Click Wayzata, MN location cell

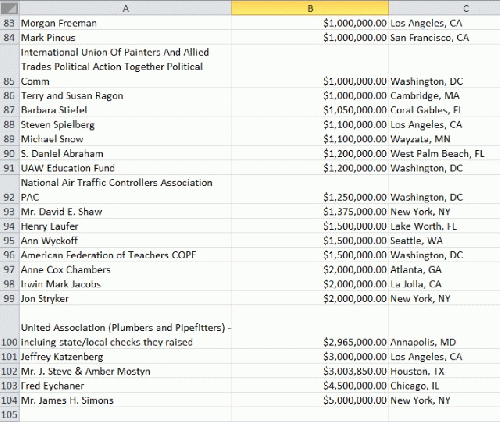(444, 139)
